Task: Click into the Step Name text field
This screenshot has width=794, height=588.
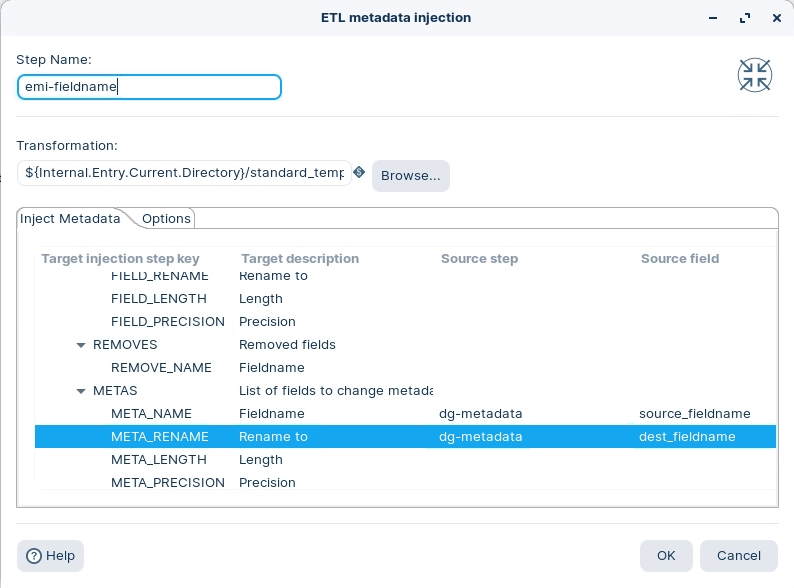Action: pos(149,87)
